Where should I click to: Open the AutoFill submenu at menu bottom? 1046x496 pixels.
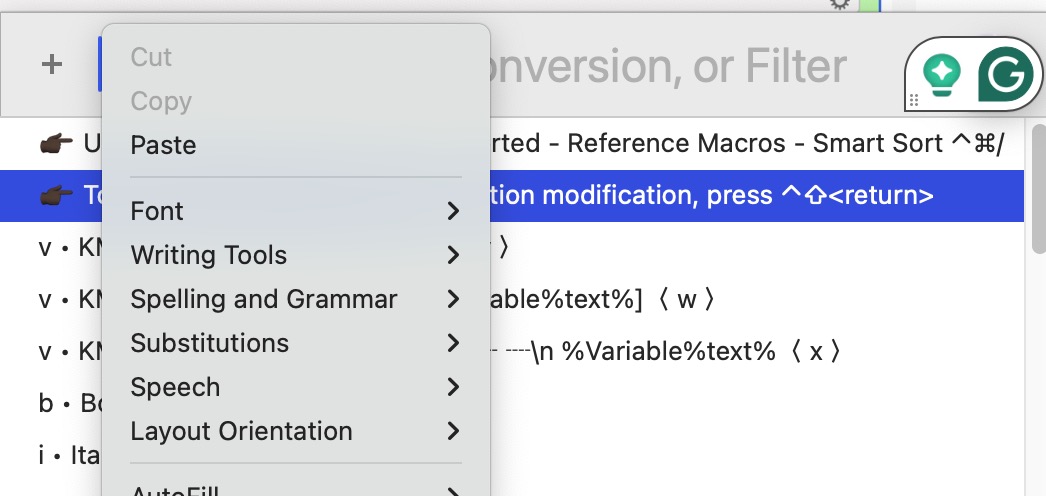pos(296,489)
